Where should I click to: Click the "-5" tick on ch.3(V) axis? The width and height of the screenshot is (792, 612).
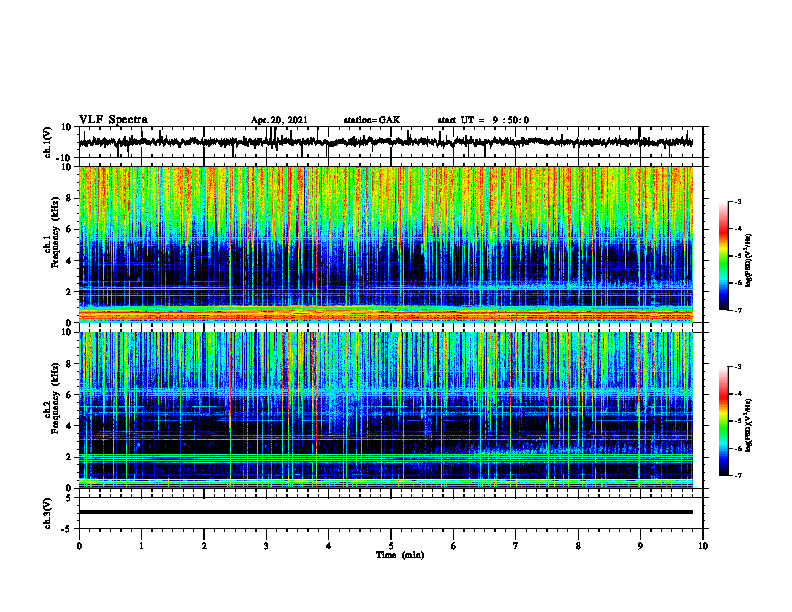coord(67,529)
